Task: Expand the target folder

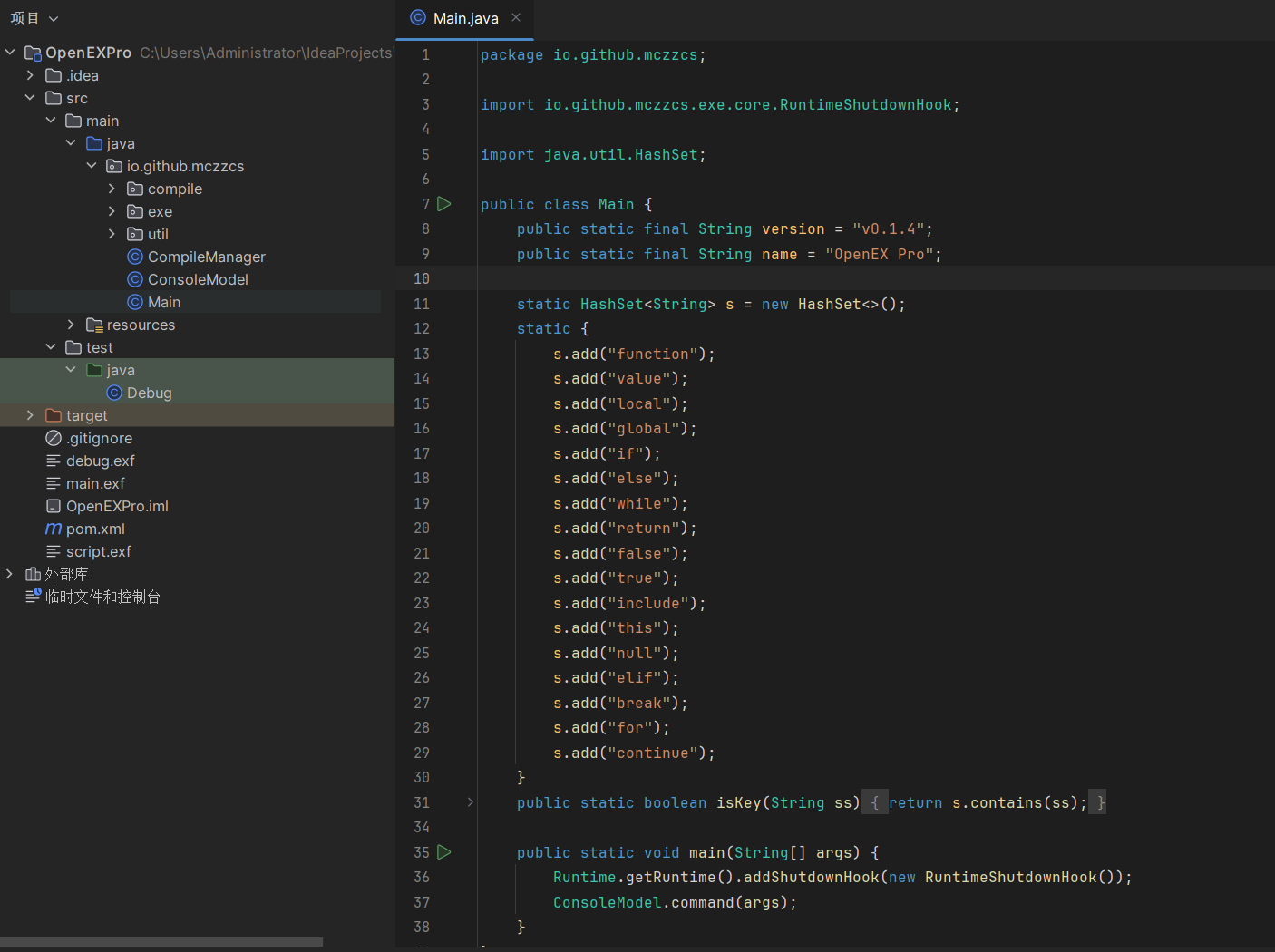Action: (30, 415)
